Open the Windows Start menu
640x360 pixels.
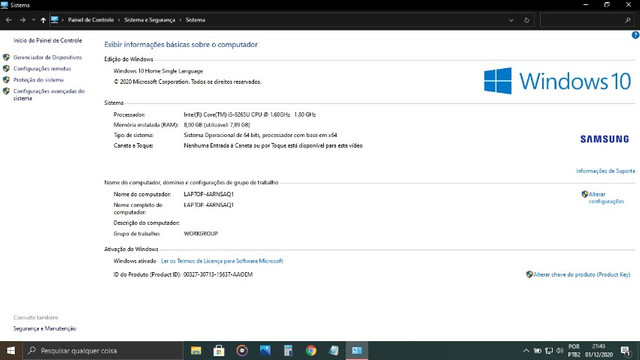click(11, 351)
